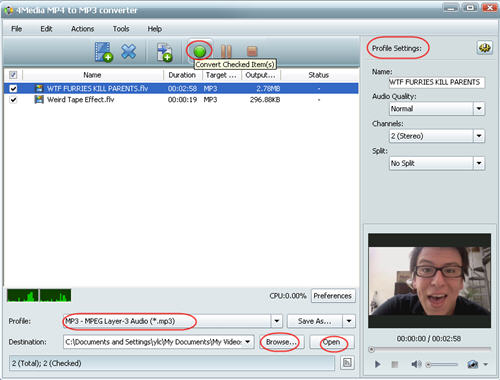This screenshot has height=380, width=500.
Task: Click the 296.88KB output size cell
Action: (265, 100)
